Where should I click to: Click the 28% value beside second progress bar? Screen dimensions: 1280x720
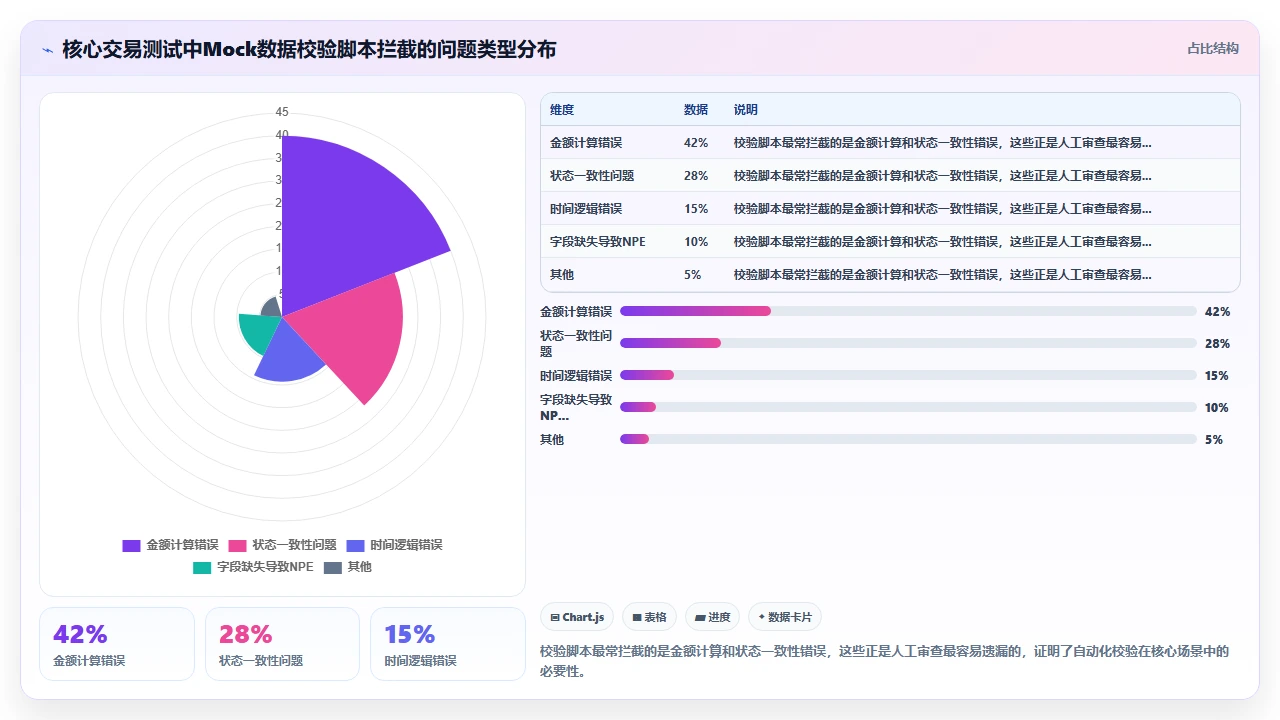(x=1217, y=344)
